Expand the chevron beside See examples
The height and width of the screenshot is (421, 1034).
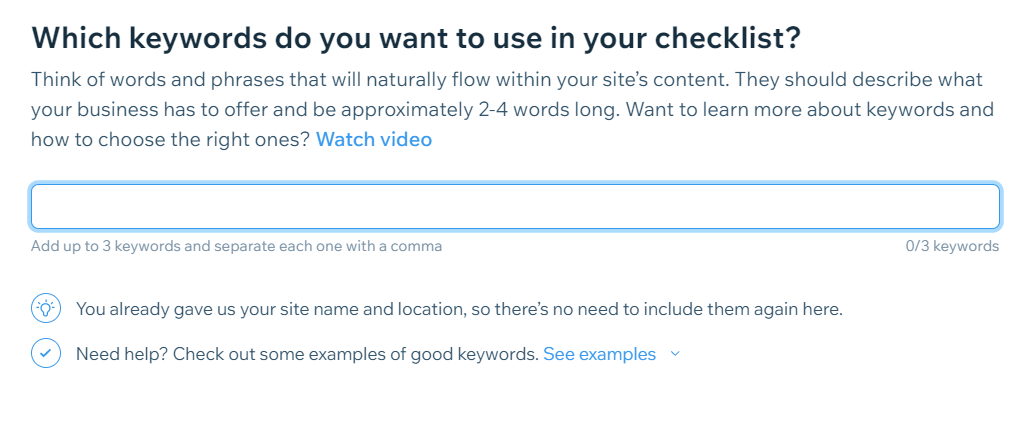675,354
